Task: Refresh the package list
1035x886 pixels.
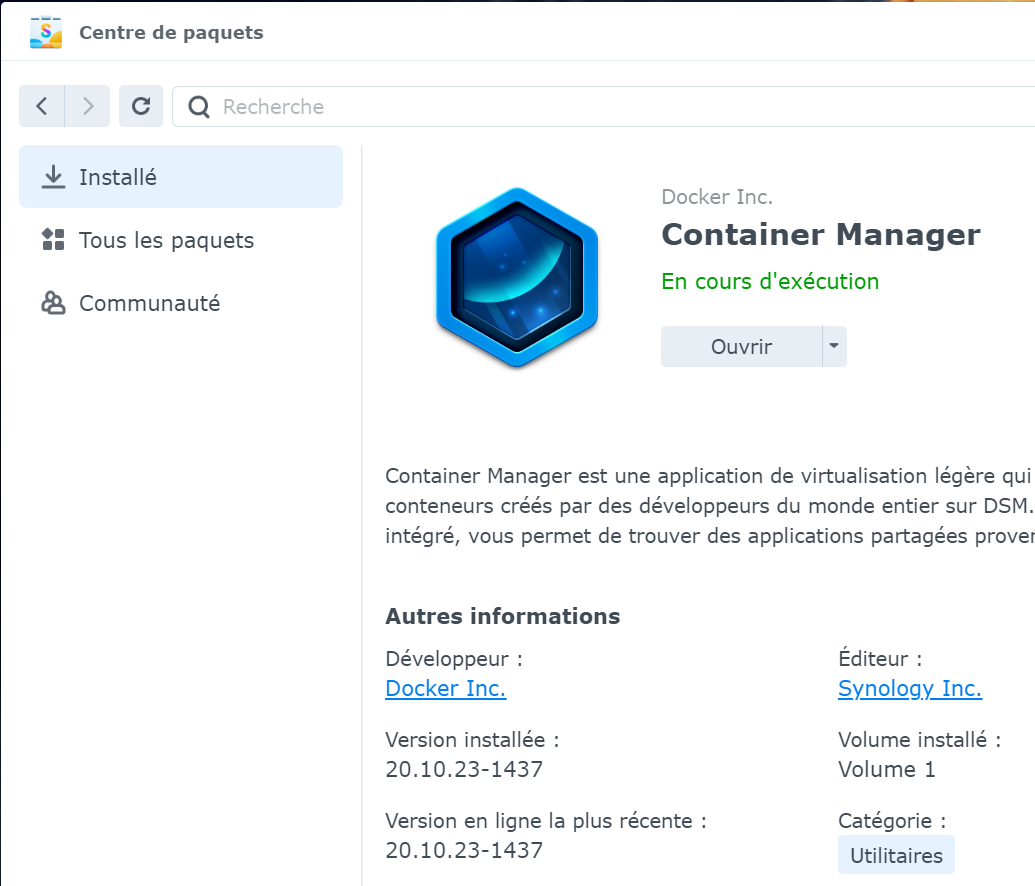Action: tap(141, 106)
